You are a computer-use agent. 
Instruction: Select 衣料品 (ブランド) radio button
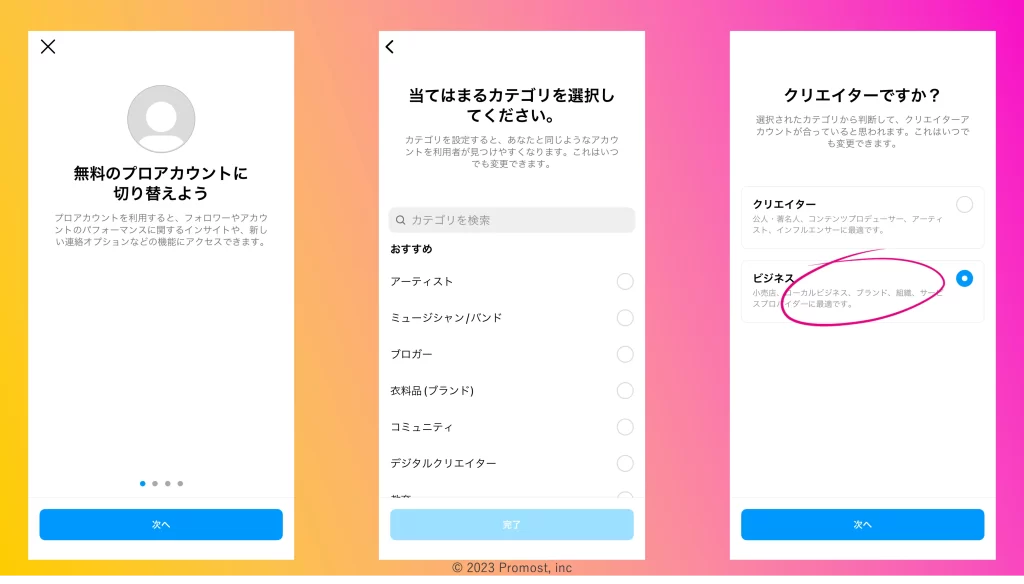pyautogui.click(x=625, y=390)
